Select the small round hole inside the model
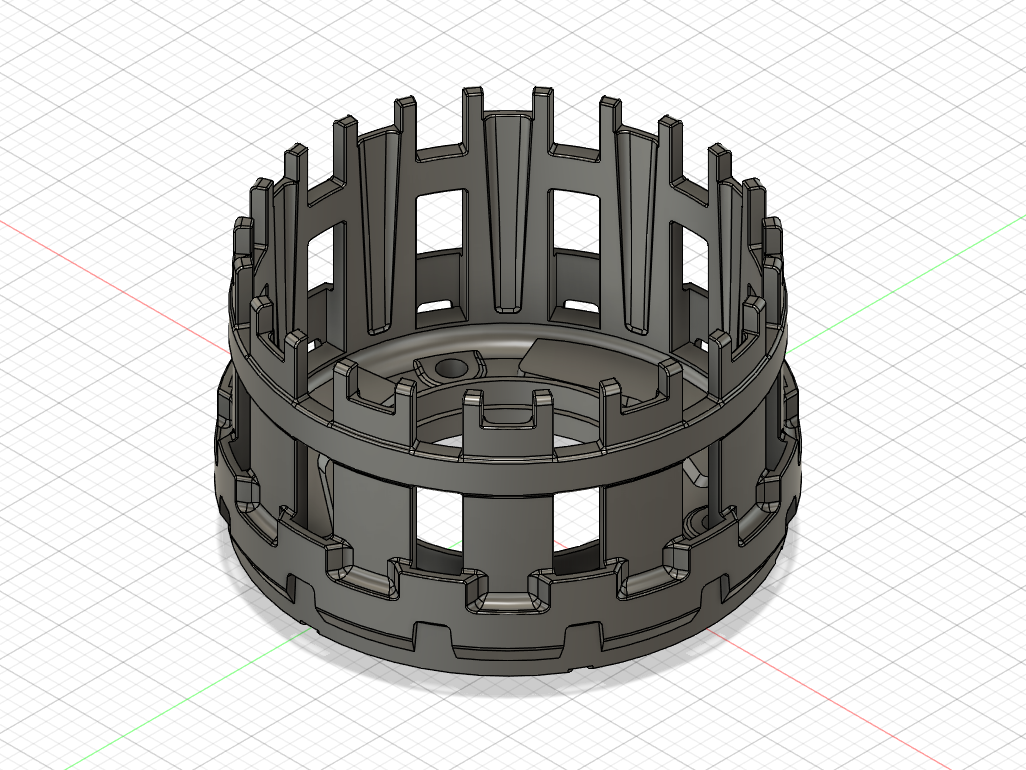1026x770 pixels. [x=450, y=368]
